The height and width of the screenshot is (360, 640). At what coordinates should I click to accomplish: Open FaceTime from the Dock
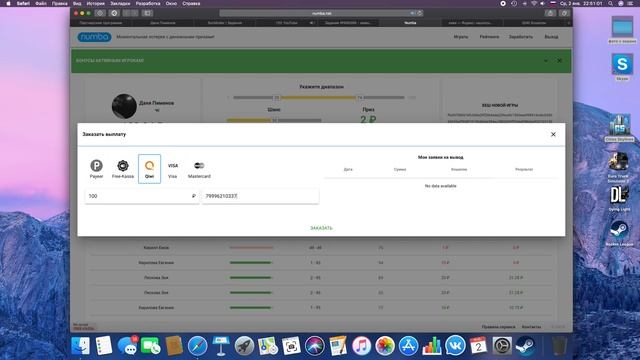[151, 346]
